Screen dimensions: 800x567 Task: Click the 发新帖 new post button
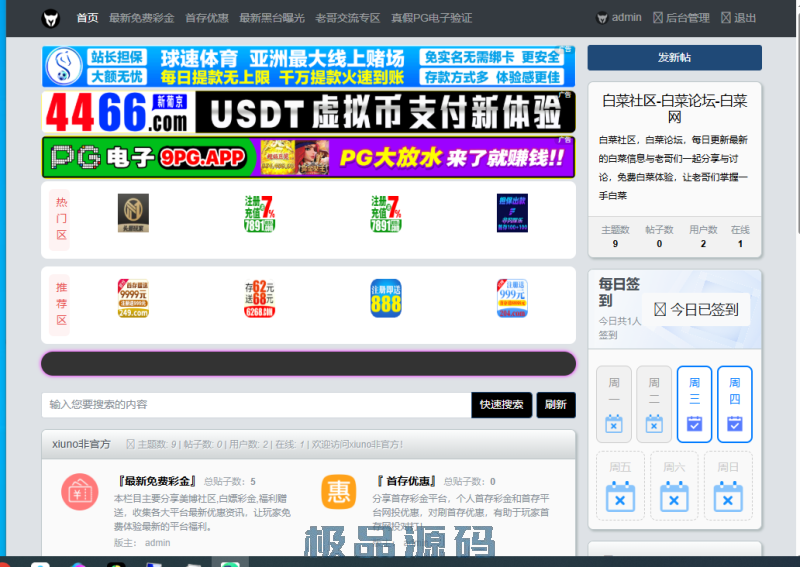point(674,58)
